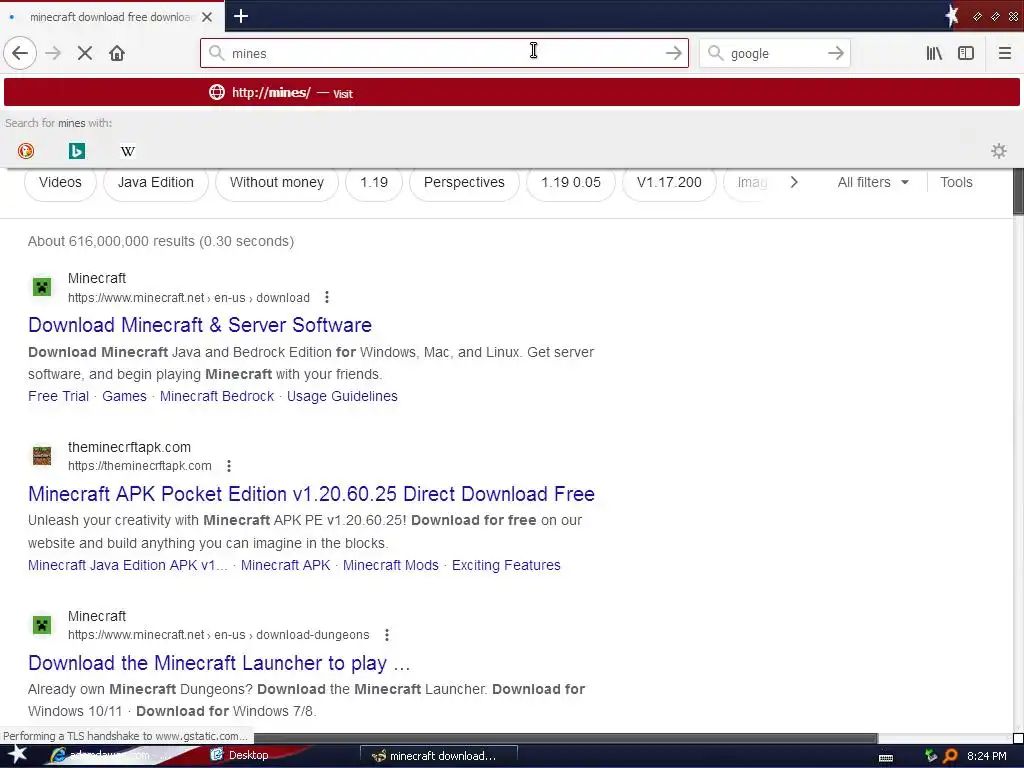1024x768 pixels.
Task: Select the 1.19 0.05 filter chip
Action: 571,182
